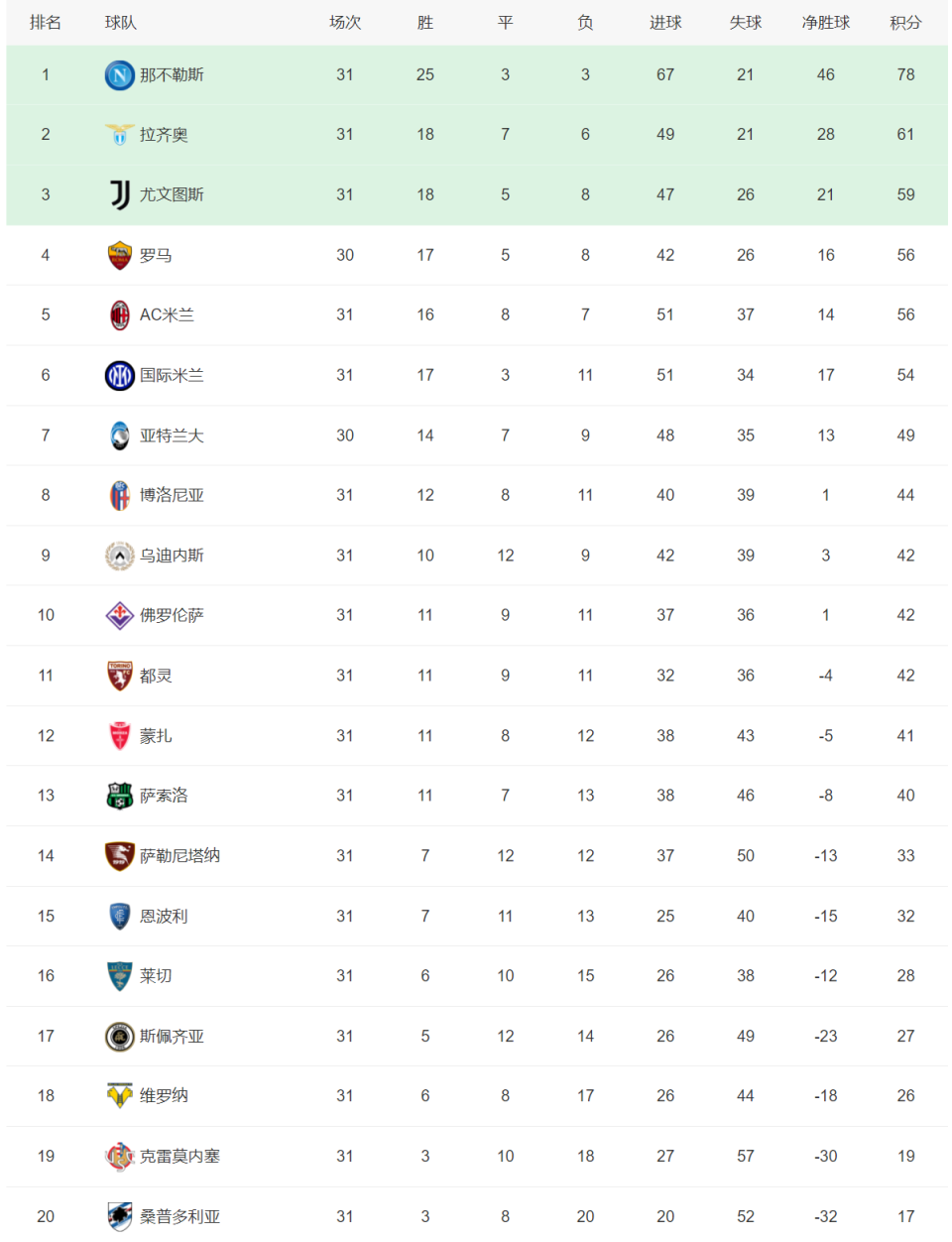Click the Roma wolf crest icon
This screenshot has height=1242, width=952.
[x=120, y=256]
